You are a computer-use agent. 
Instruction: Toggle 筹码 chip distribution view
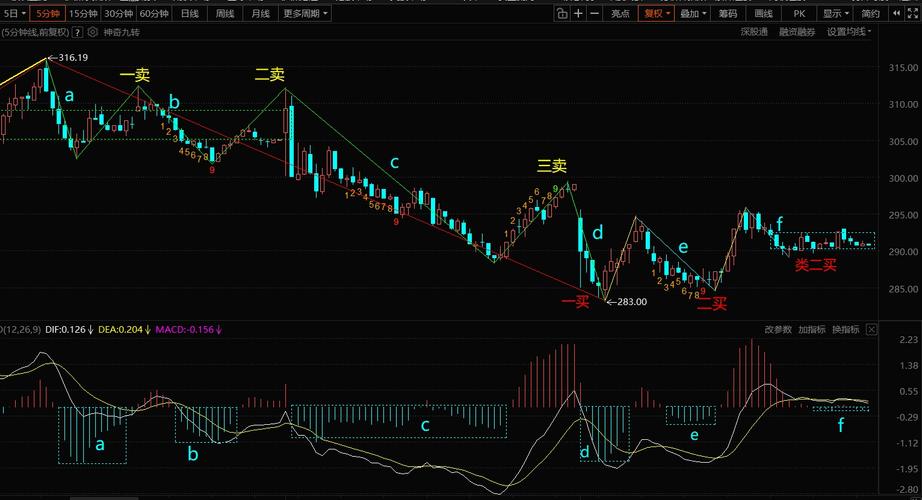pyautogui.click(x=727, y=14)
